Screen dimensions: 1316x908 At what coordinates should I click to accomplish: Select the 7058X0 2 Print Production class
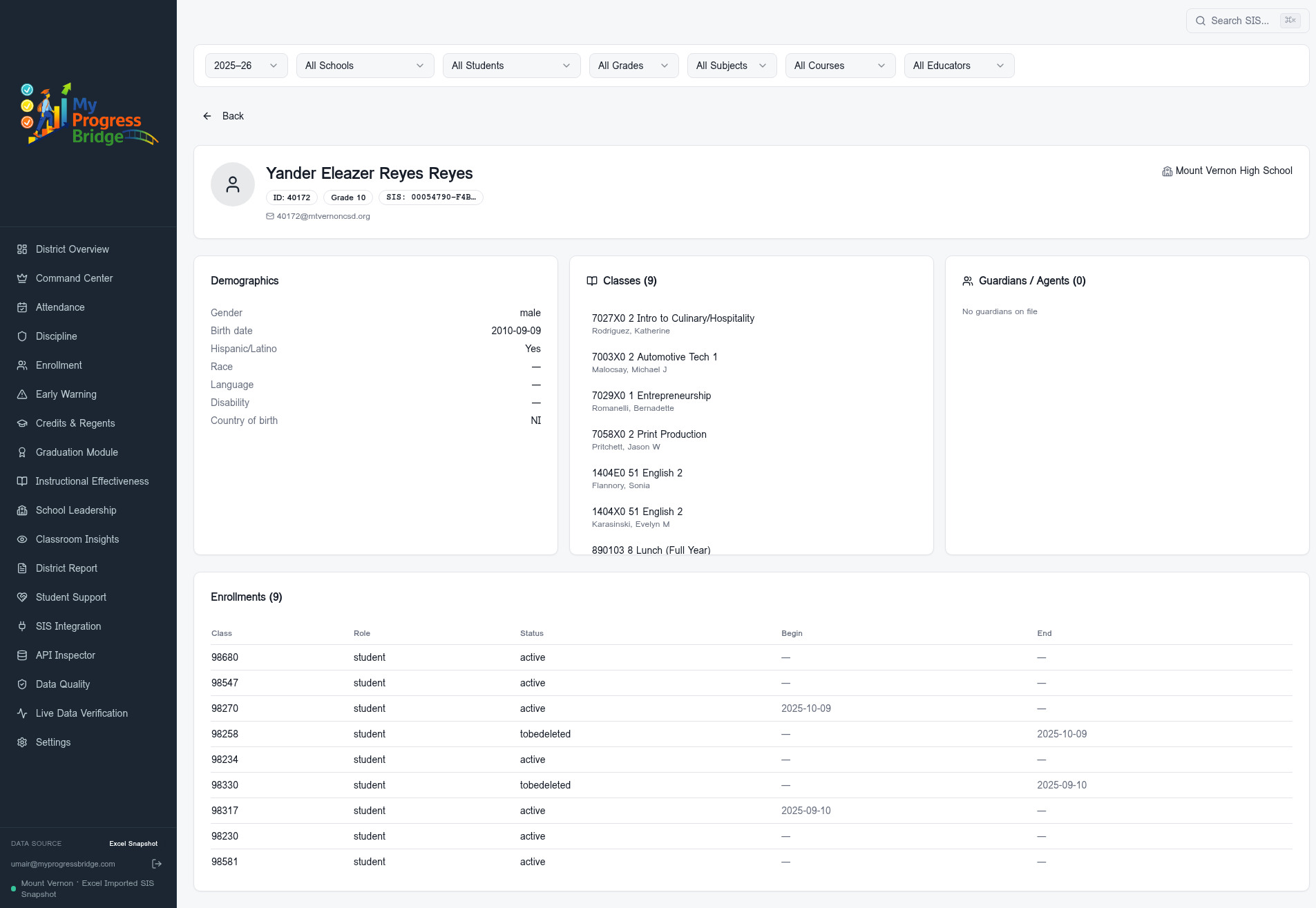pyautogui.click(x=752, y=440)
